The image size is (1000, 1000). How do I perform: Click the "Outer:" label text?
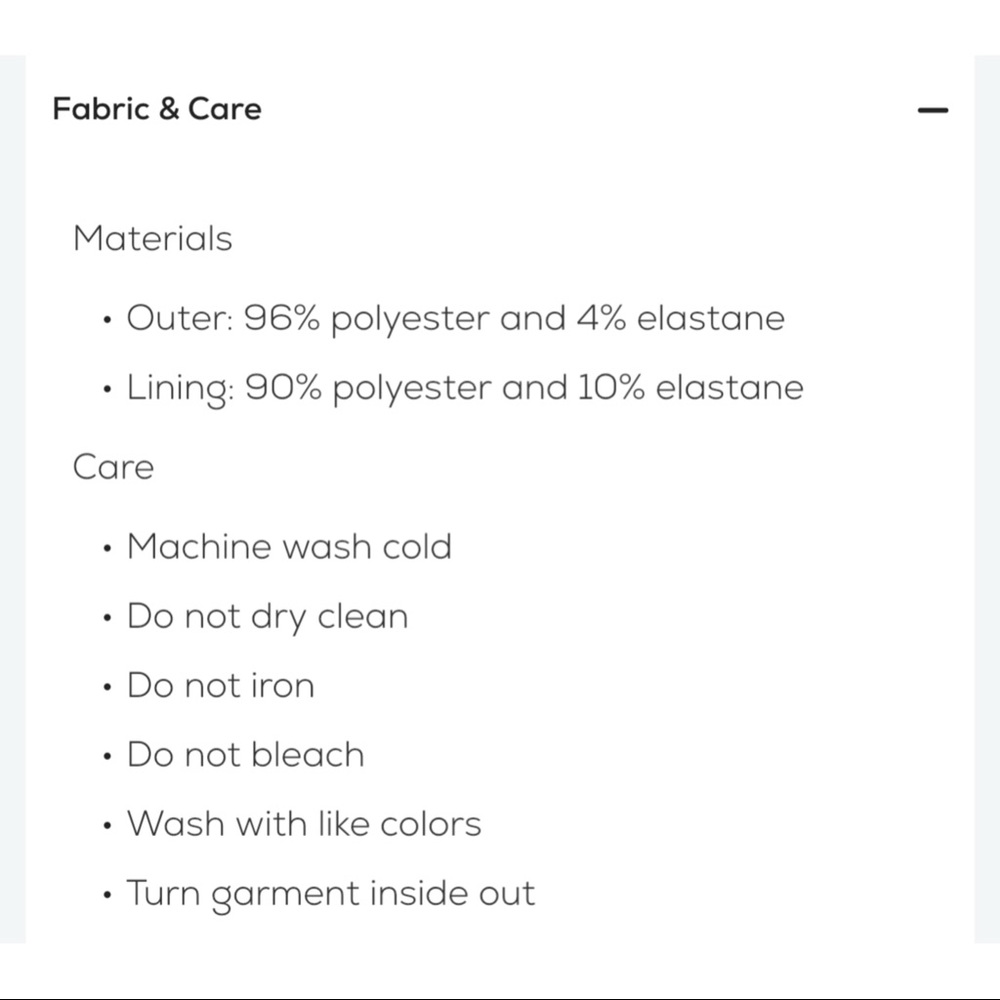(x=180, y=318)
